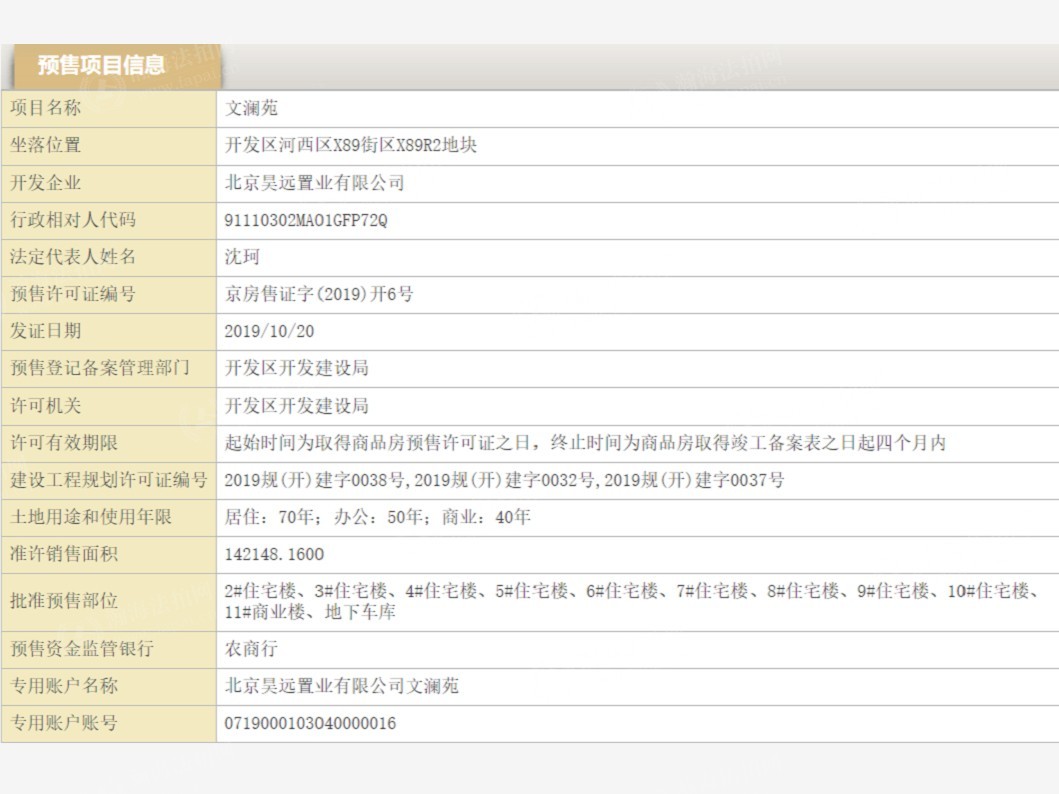This screenshot has width=1059, height=794.
Task: Select the 建设工程规划许可证编号 label
Action: click(x=108, y=480)
